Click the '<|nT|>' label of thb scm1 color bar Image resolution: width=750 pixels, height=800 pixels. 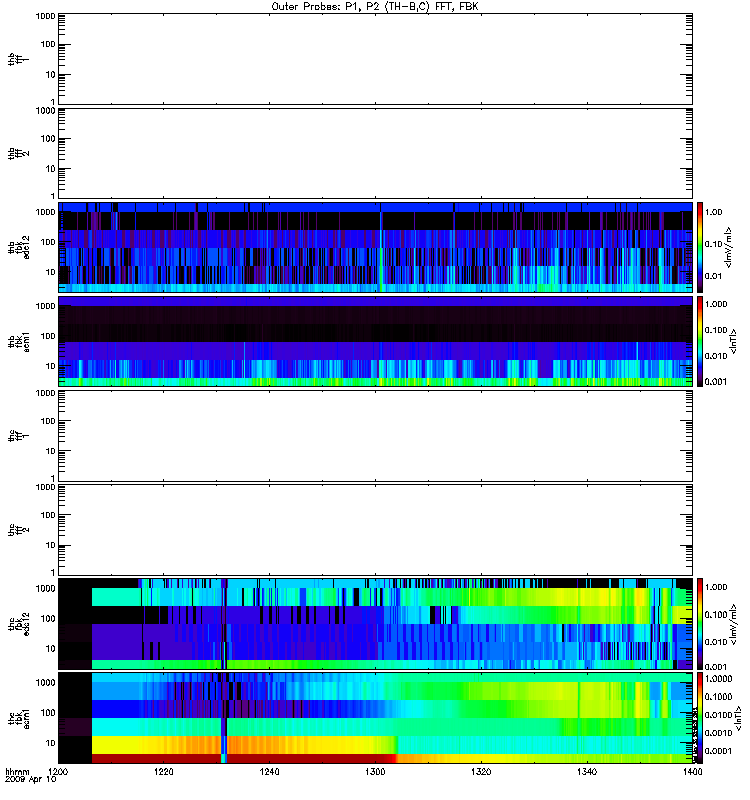pyautogui.click(x=734, y=341)
